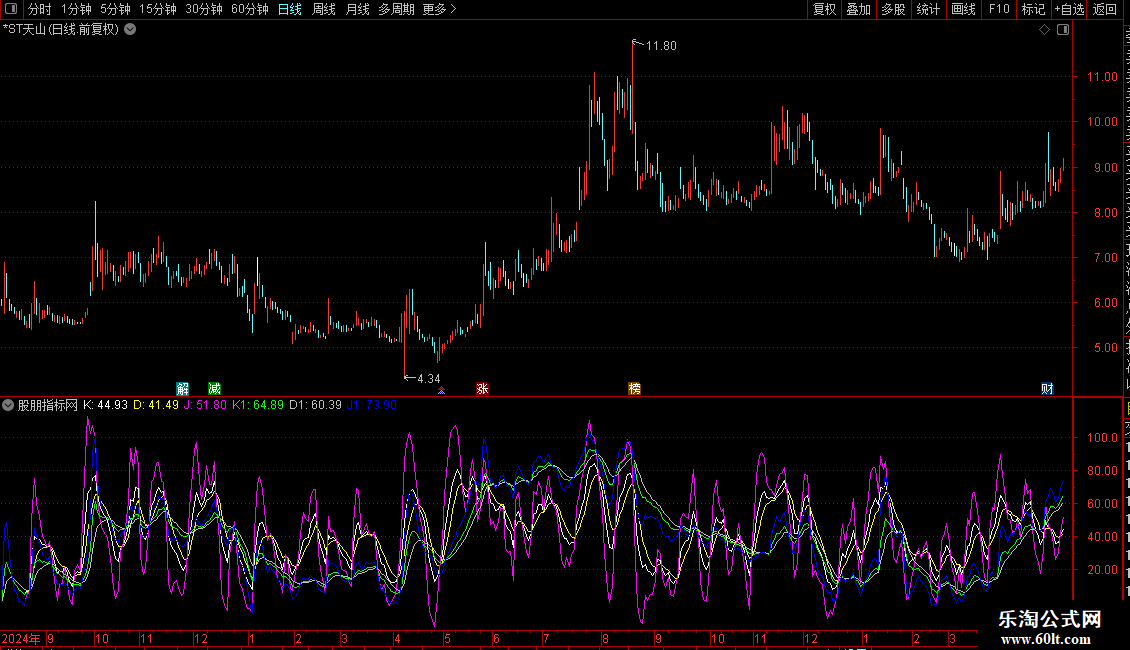Click the 叠加 overlay button
The width and height of the screenshot is (1130, 650).
858,9
